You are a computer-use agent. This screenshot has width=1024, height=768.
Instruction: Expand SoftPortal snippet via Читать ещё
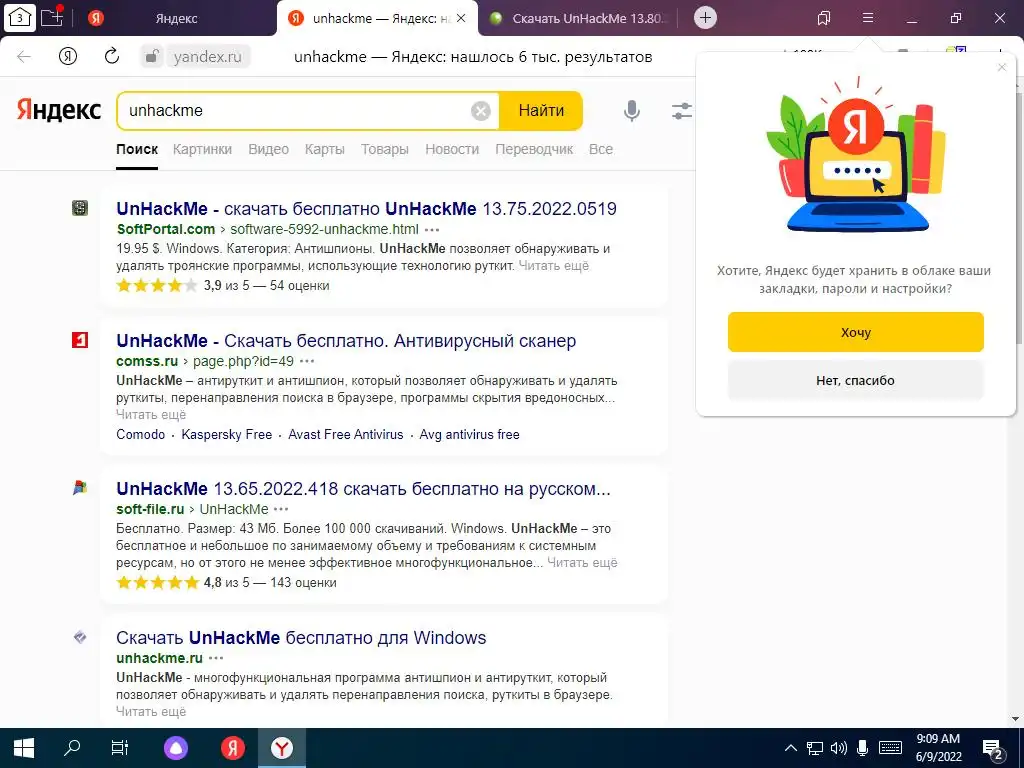(554, 266)
